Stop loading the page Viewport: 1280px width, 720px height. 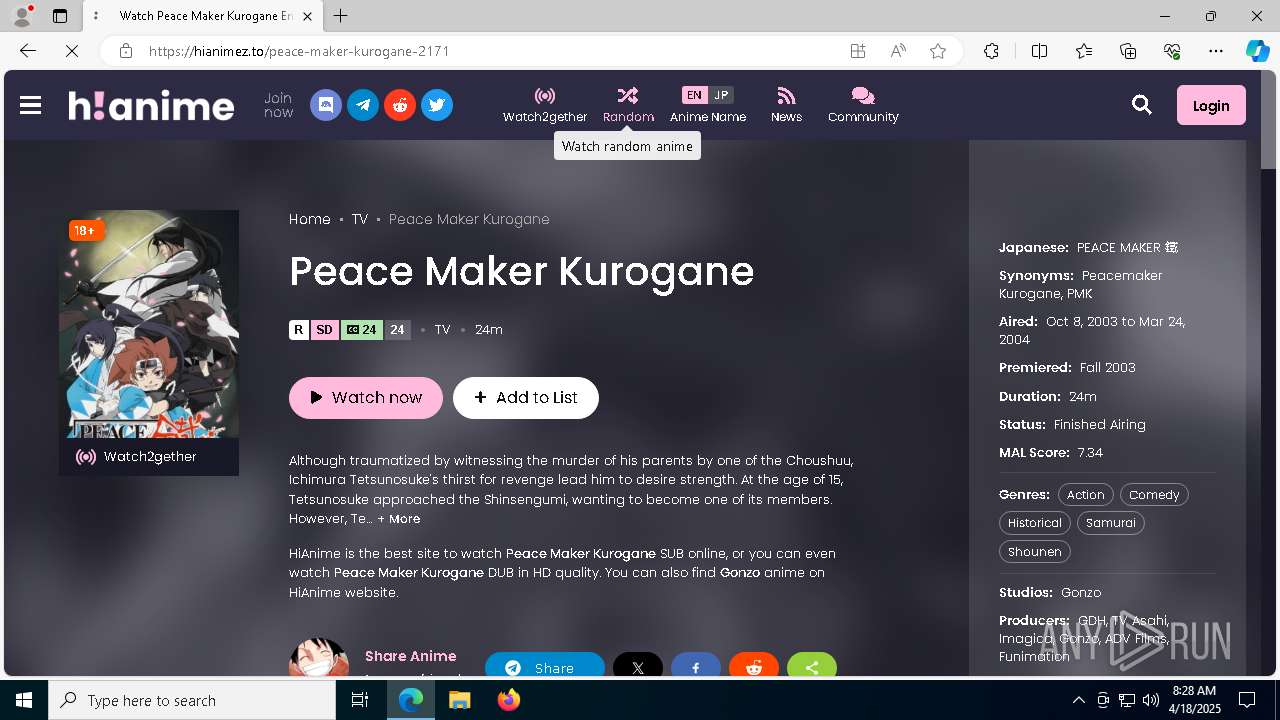click(71, 51)
